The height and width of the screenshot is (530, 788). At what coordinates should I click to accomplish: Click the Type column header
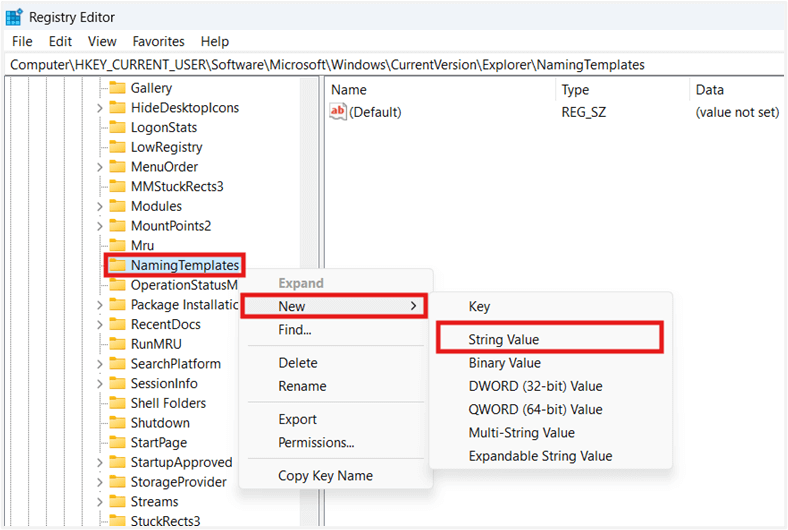(x=623, y=89)
